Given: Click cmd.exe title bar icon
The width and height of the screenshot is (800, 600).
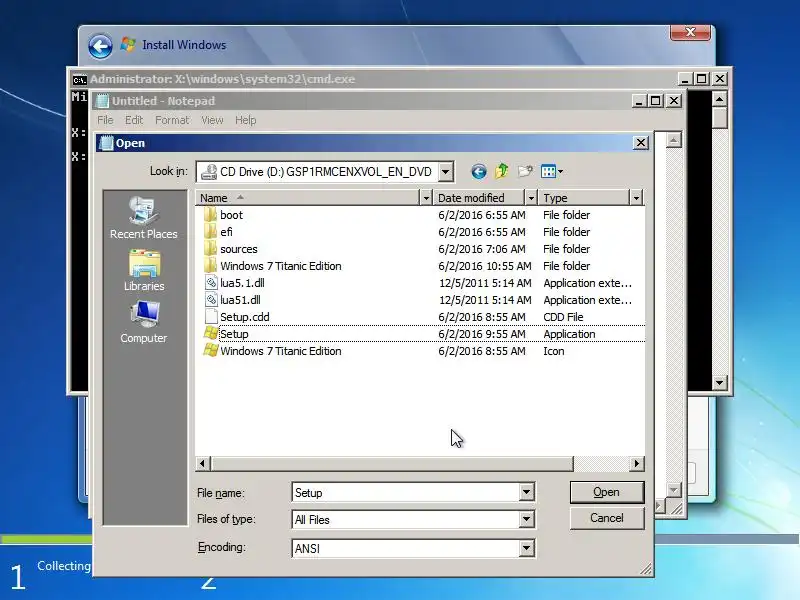Looking at the screenshot, I should click(x=80, y=80).
